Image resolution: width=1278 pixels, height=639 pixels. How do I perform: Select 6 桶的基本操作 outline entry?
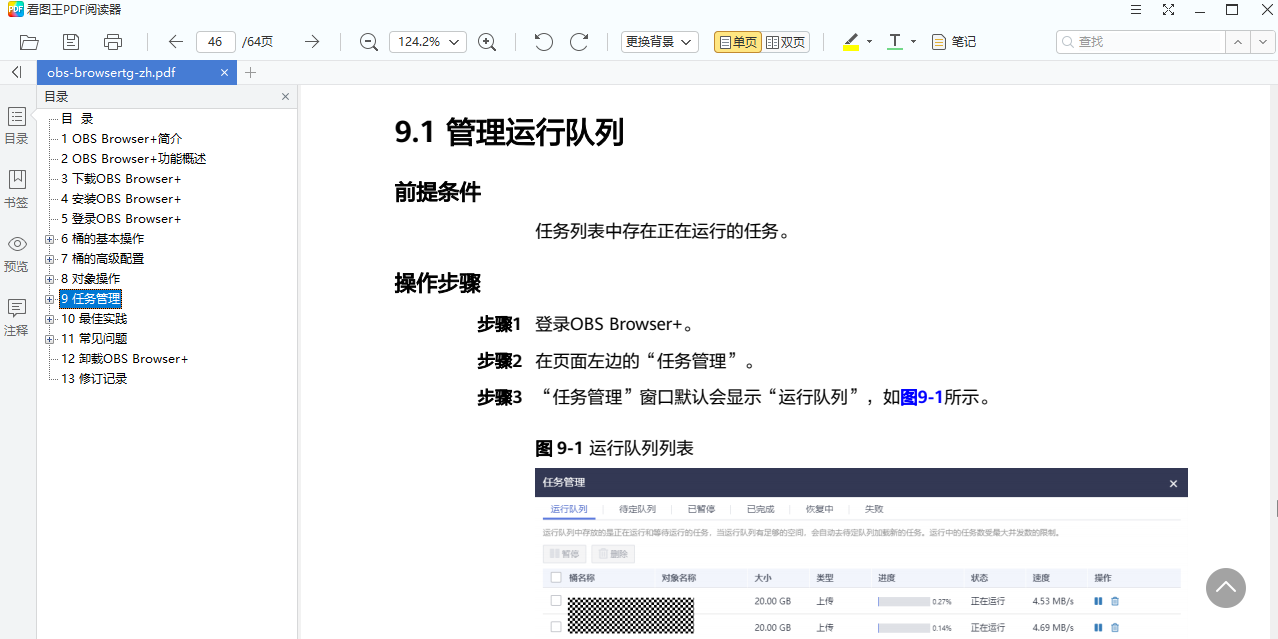[x=103, y=239]
